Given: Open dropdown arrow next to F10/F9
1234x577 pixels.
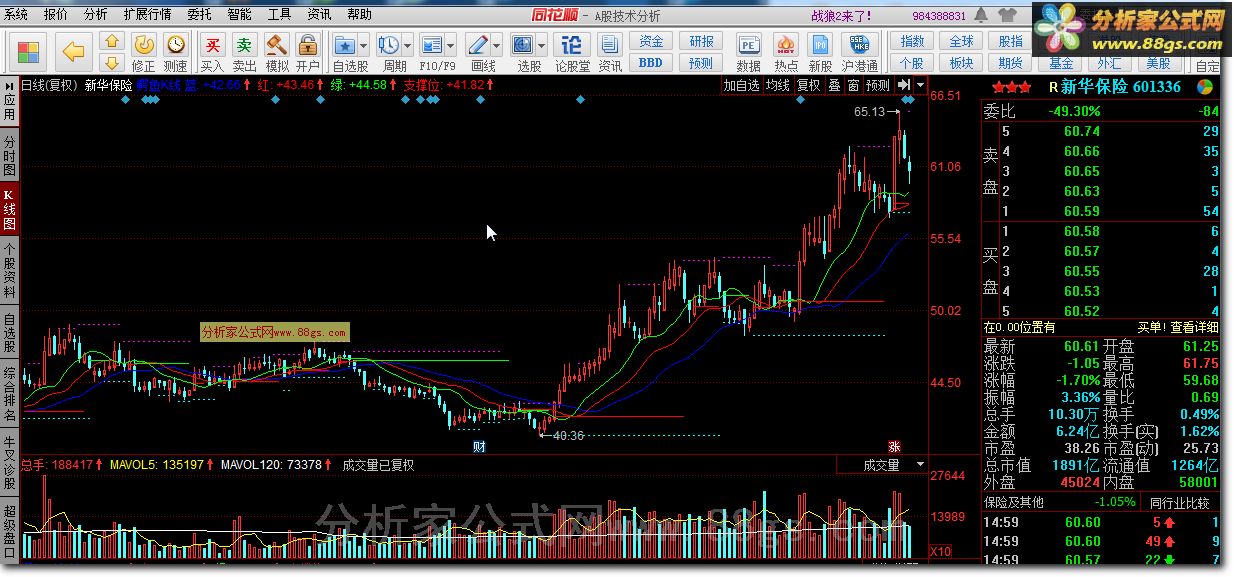Looking at the screenshot, I should 452,46.
